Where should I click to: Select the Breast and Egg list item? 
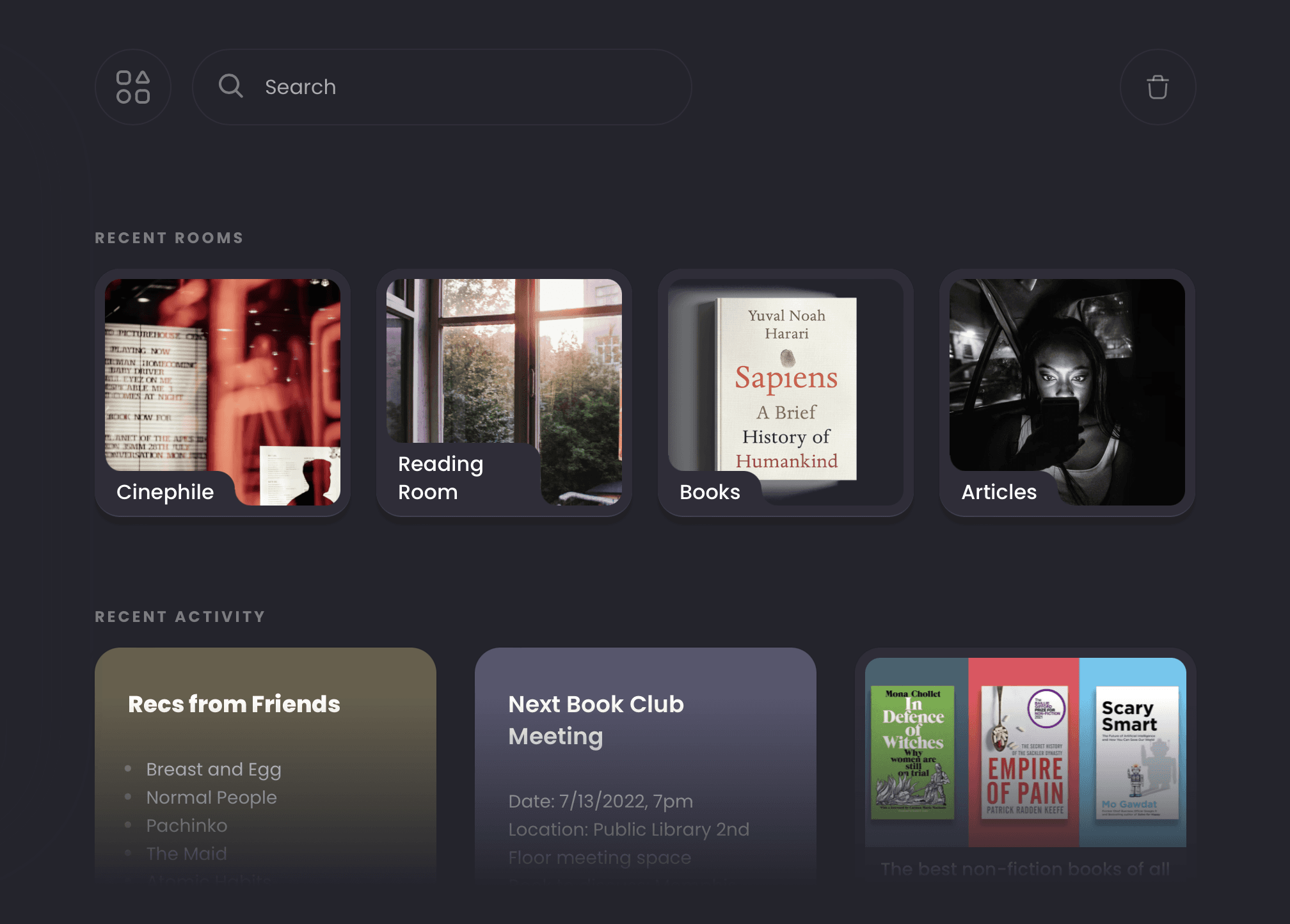[x=214, y=769]
